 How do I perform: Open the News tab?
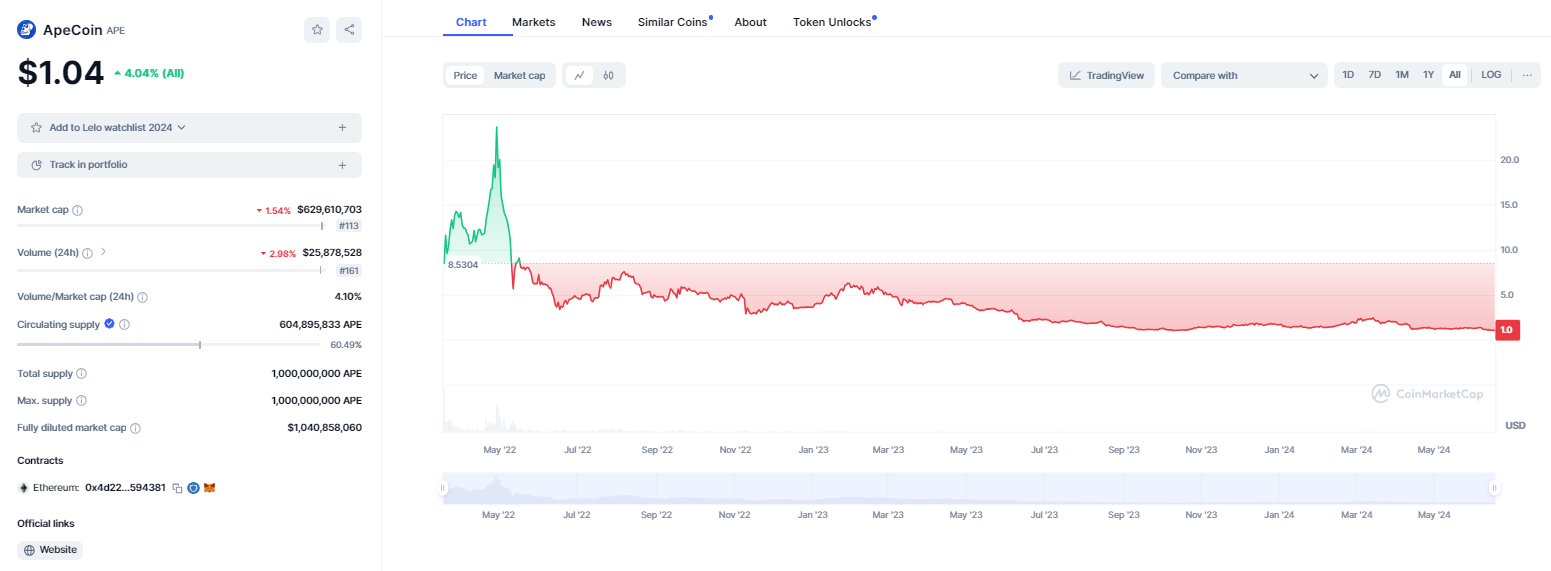597,22
